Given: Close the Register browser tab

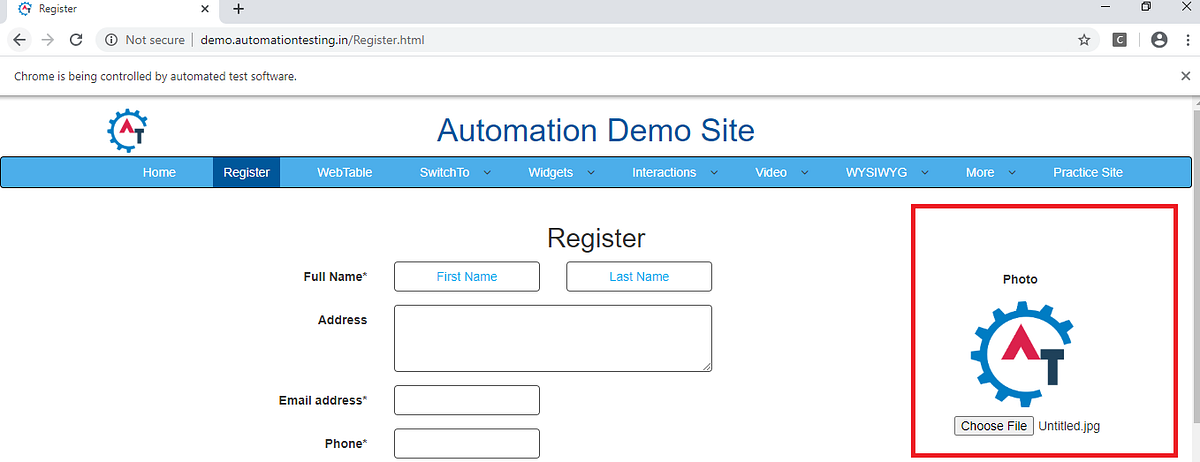Looking at the screenshot, I should [x=205, y=9].
